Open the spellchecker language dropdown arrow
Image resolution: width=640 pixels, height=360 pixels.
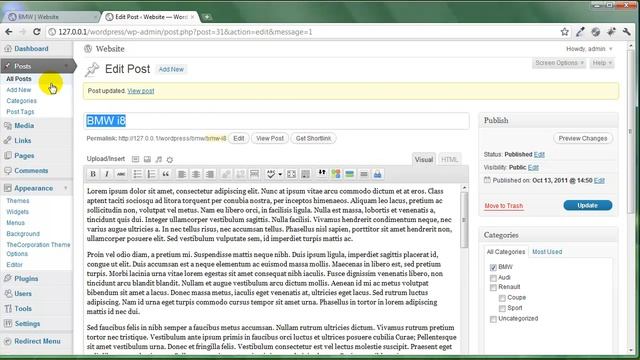280,174
